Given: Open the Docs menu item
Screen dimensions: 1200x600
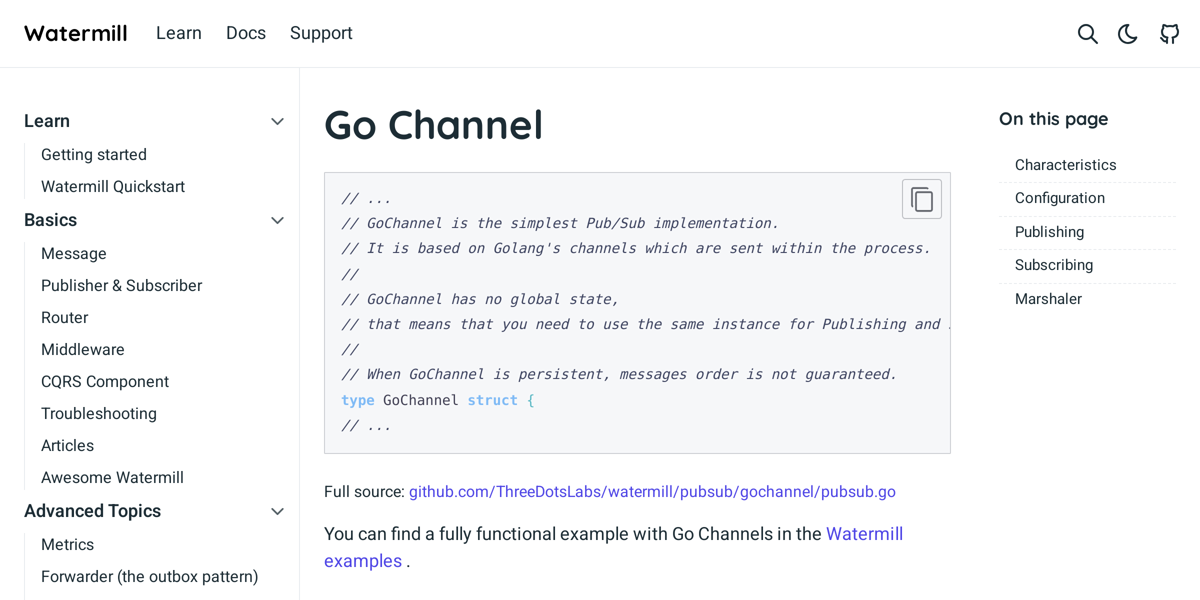Looking at the screenshot, I should click(x=246, y=33).
